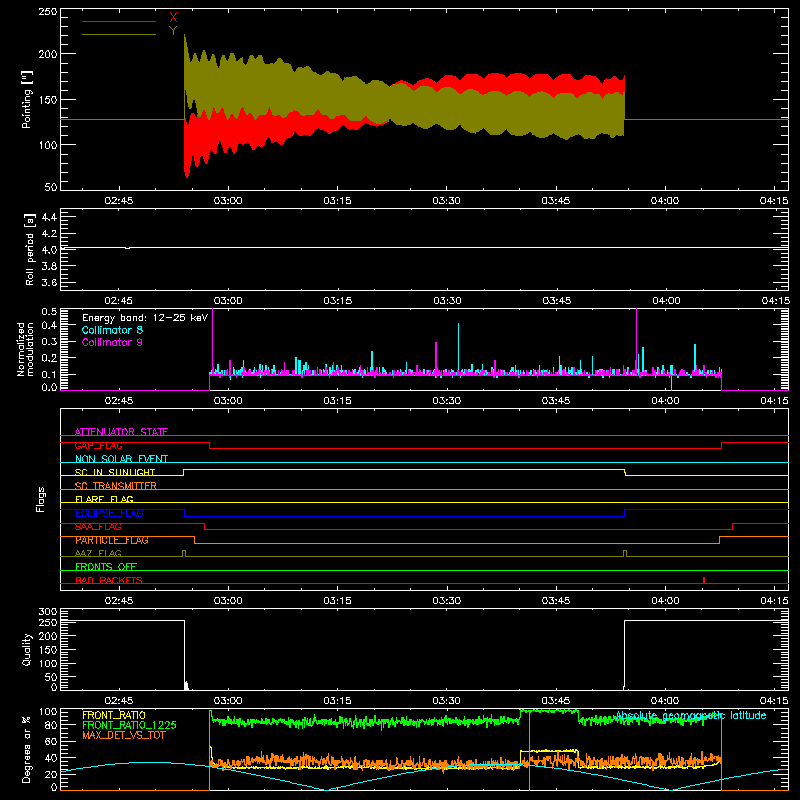Click 03:30 tick under Roll period plot
The image size is (800, 800).
point(447,301)
